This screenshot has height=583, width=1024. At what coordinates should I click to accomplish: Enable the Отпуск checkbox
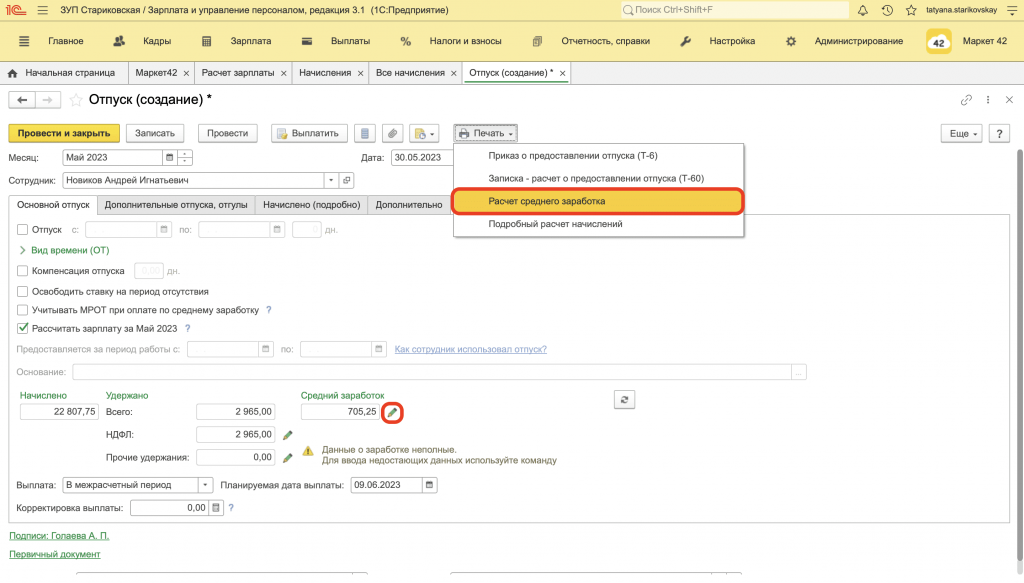tap(23, 230)
